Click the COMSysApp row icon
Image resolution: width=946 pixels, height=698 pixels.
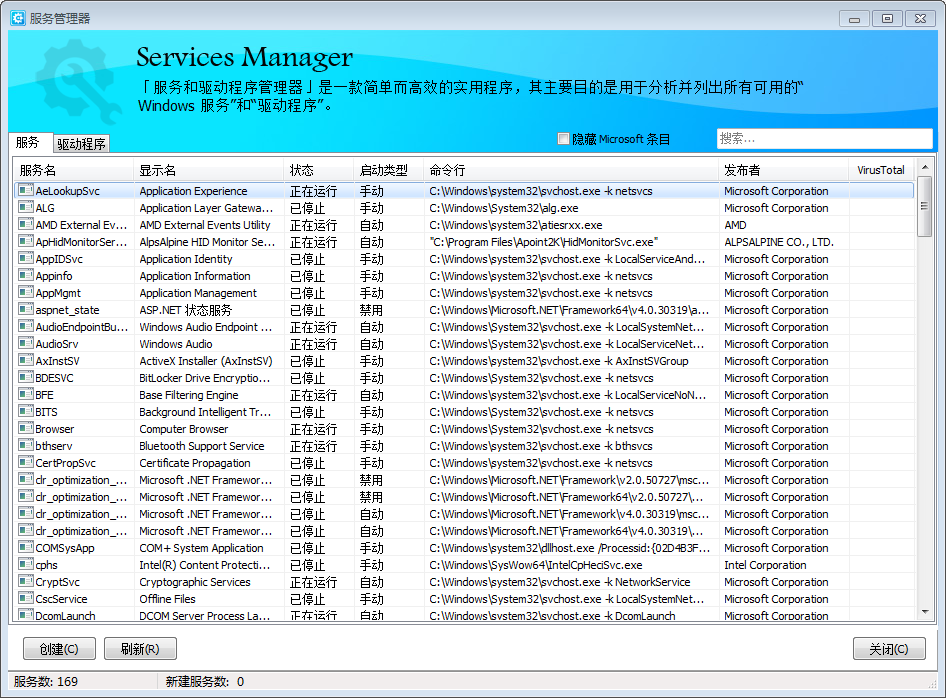[26, 548]
